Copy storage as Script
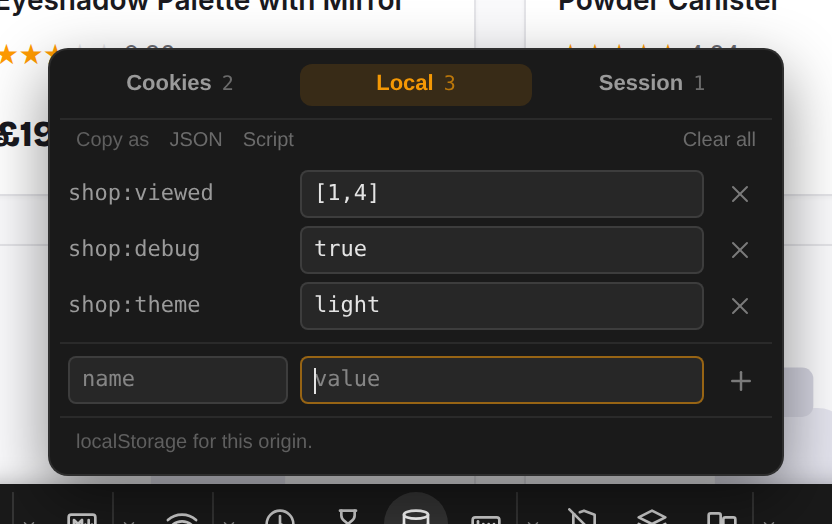Image resolution: width=832 pixels, height=524 pixels. pos(268,139)
